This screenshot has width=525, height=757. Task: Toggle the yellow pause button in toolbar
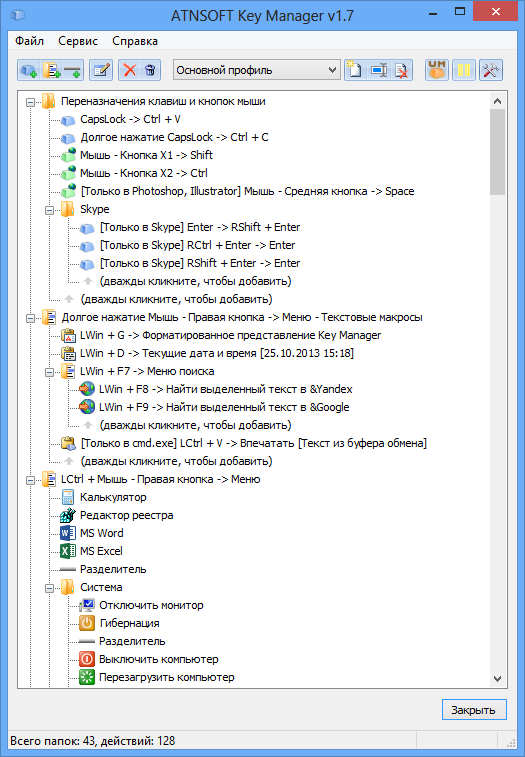(464, 70)
